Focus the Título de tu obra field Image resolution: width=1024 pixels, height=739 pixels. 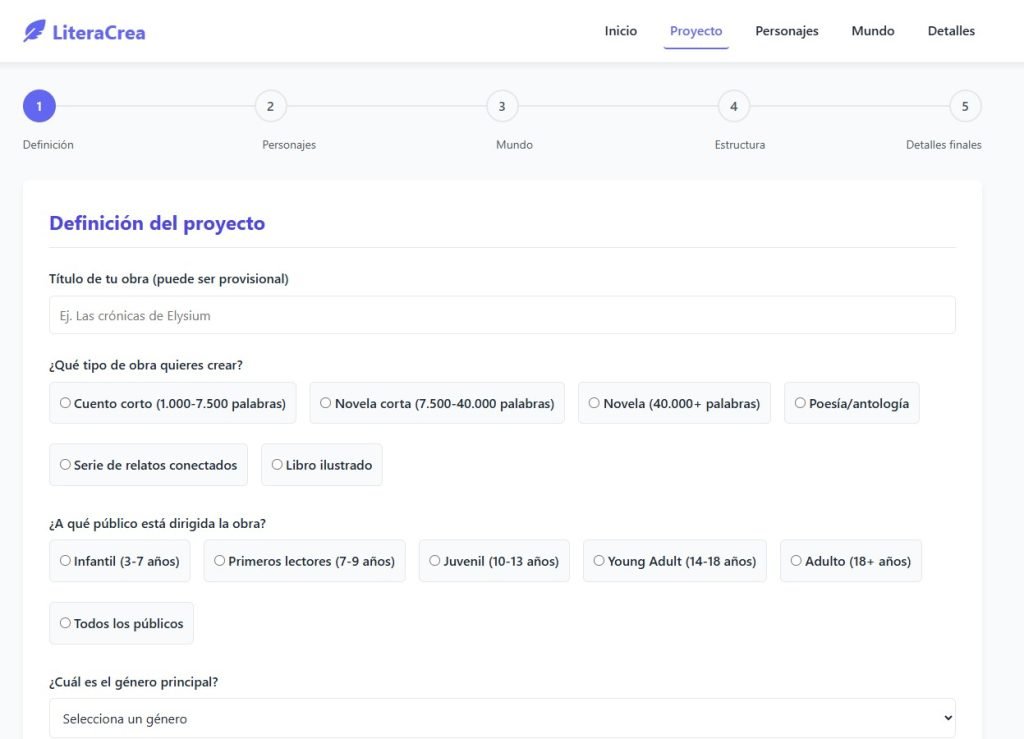click(x=502, y=315)
